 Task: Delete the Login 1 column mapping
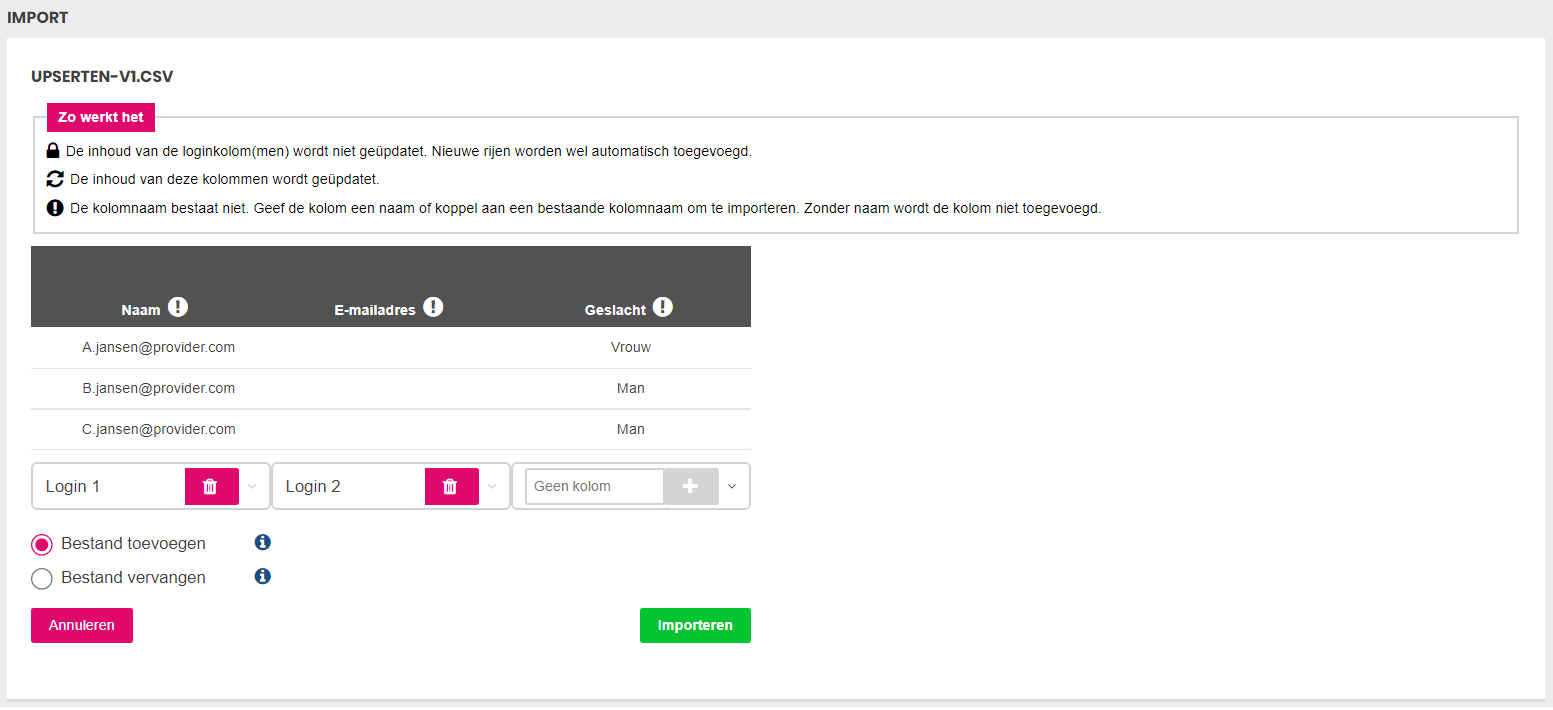[212, 486]
